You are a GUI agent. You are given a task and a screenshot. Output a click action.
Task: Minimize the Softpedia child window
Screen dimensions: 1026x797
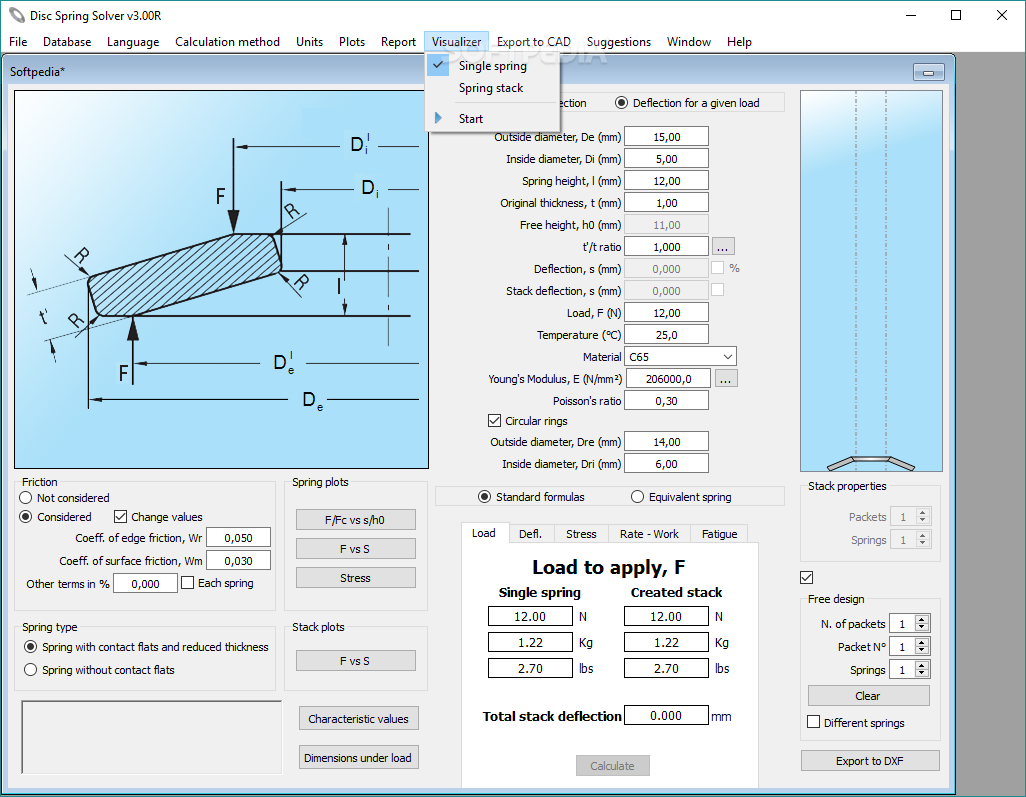(x=928, y=72)
